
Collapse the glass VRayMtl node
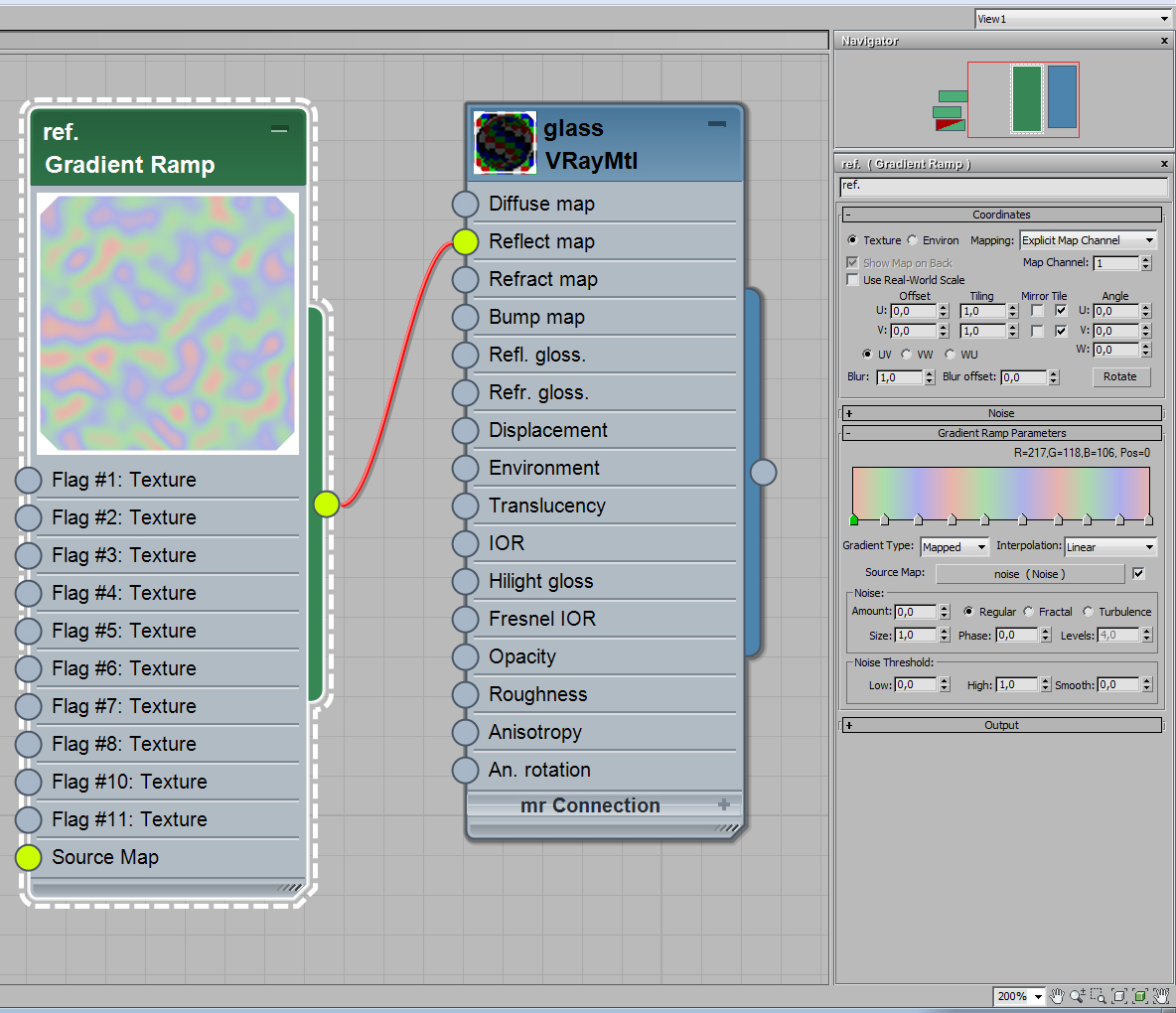717,124
